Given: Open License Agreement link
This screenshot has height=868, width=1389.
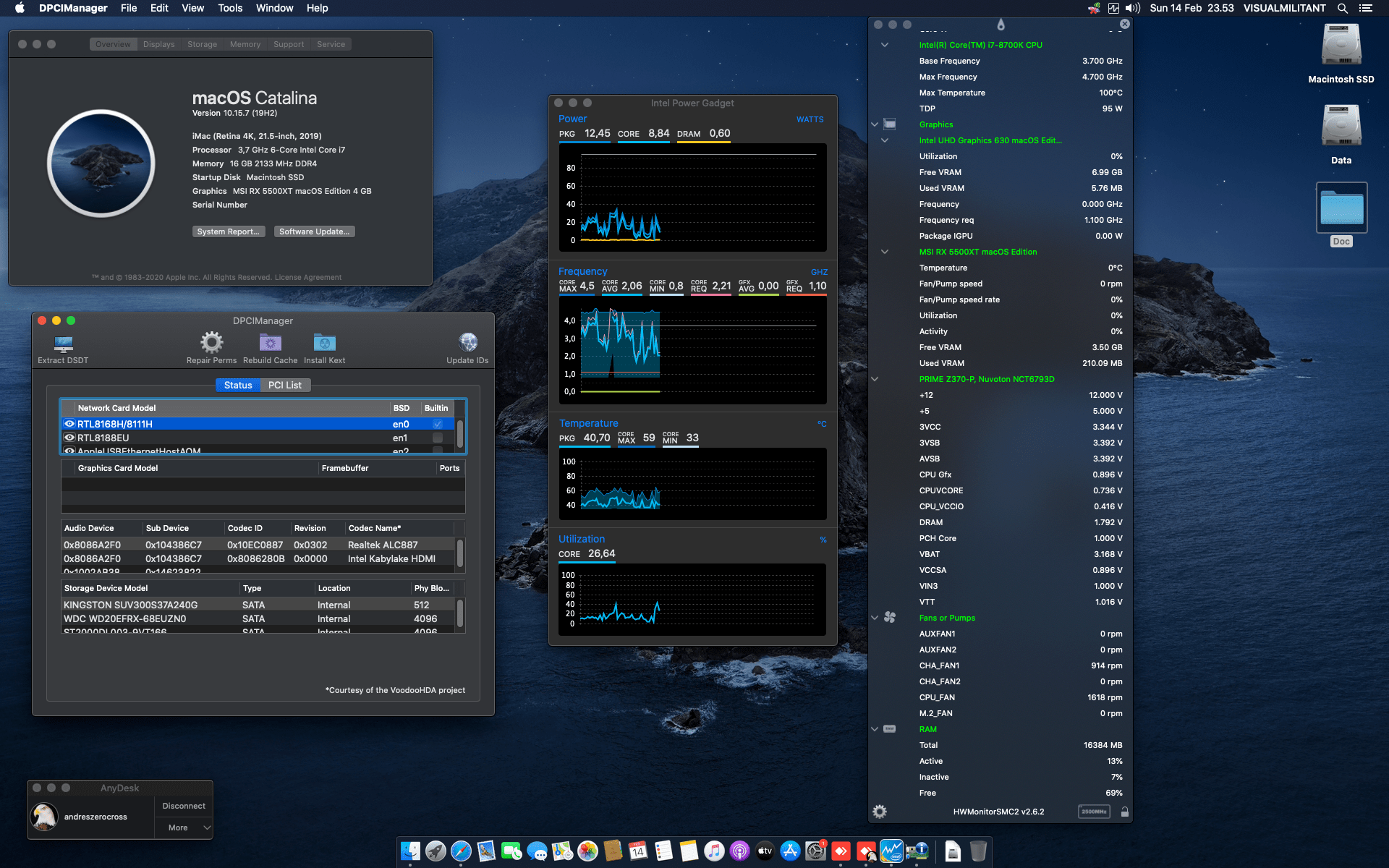Looking at the screenshot, I should (x=308, y=277).
